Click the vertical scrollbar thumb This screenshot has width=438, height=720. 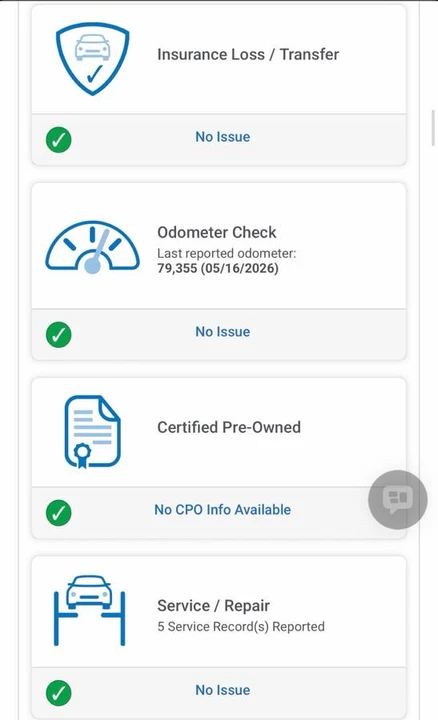433,128
